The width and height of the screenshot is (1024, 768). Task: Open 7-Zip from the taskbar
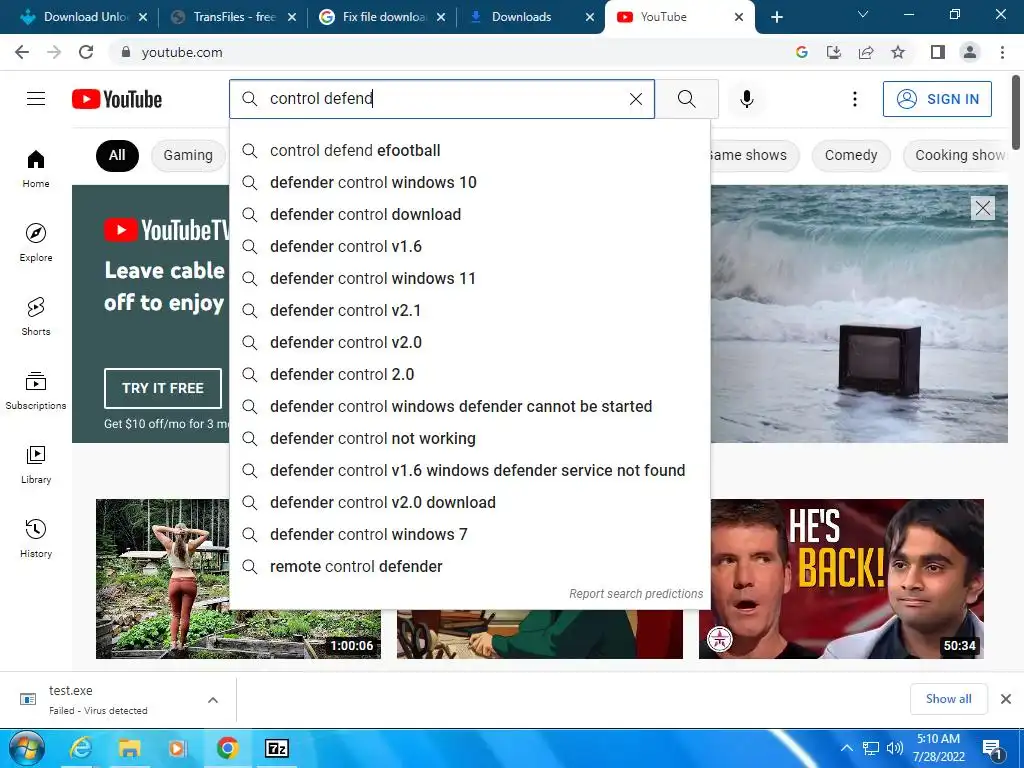[277, 748]
